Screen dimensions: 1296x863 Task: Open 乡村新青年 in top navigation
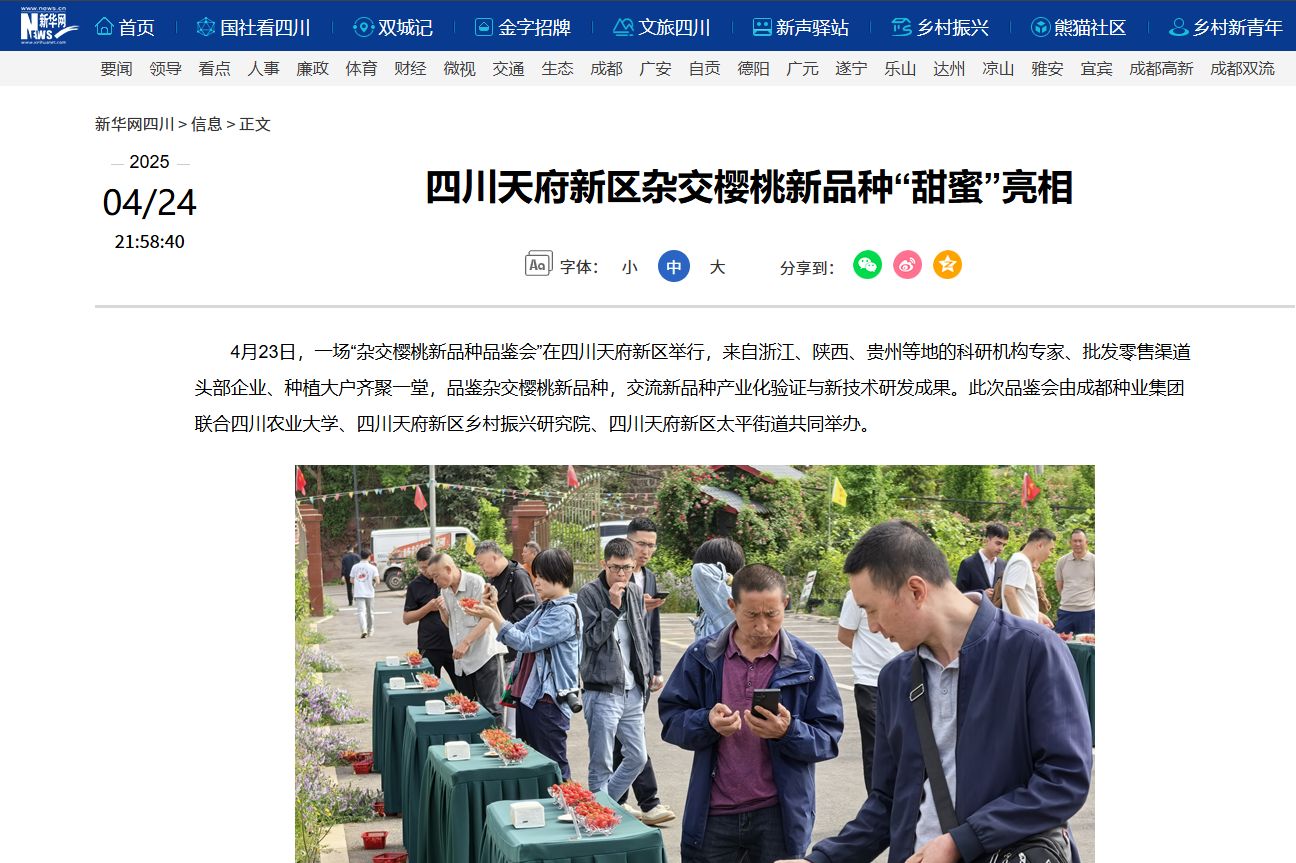tap(1225, 28)
